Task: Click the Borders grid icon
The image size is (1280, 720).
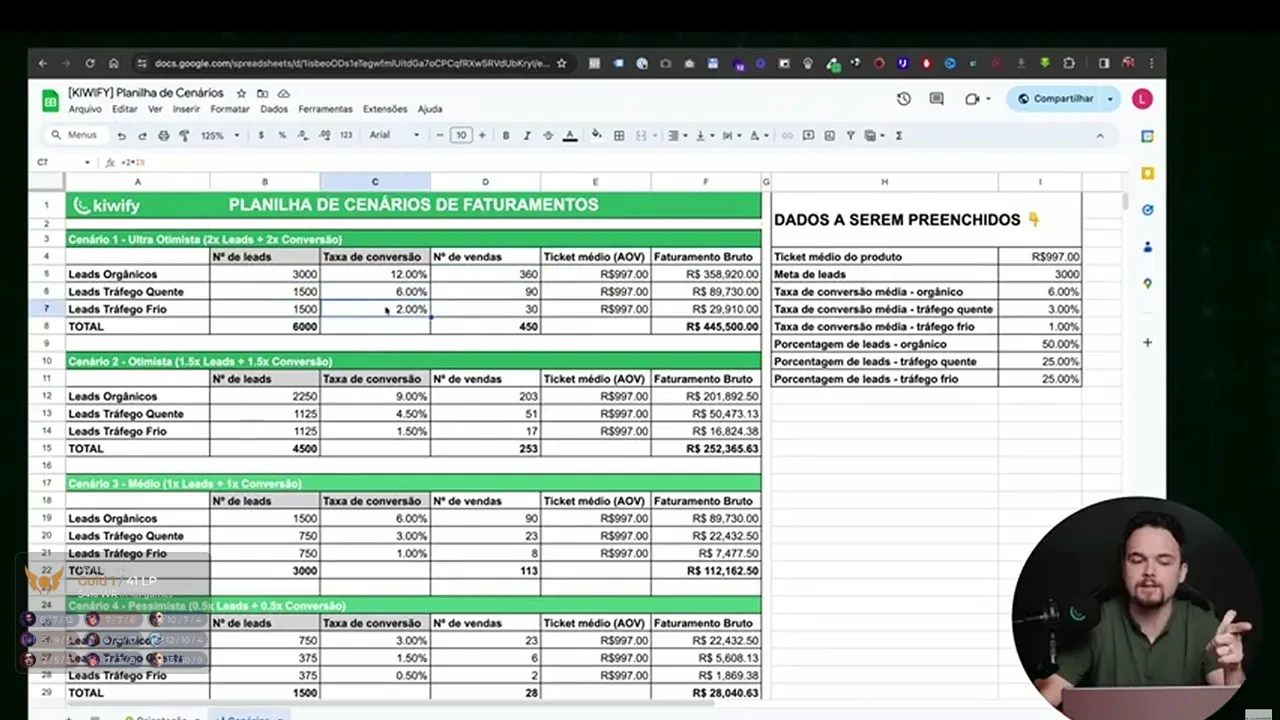Action: pyautogui.click(x=619, y=135)
